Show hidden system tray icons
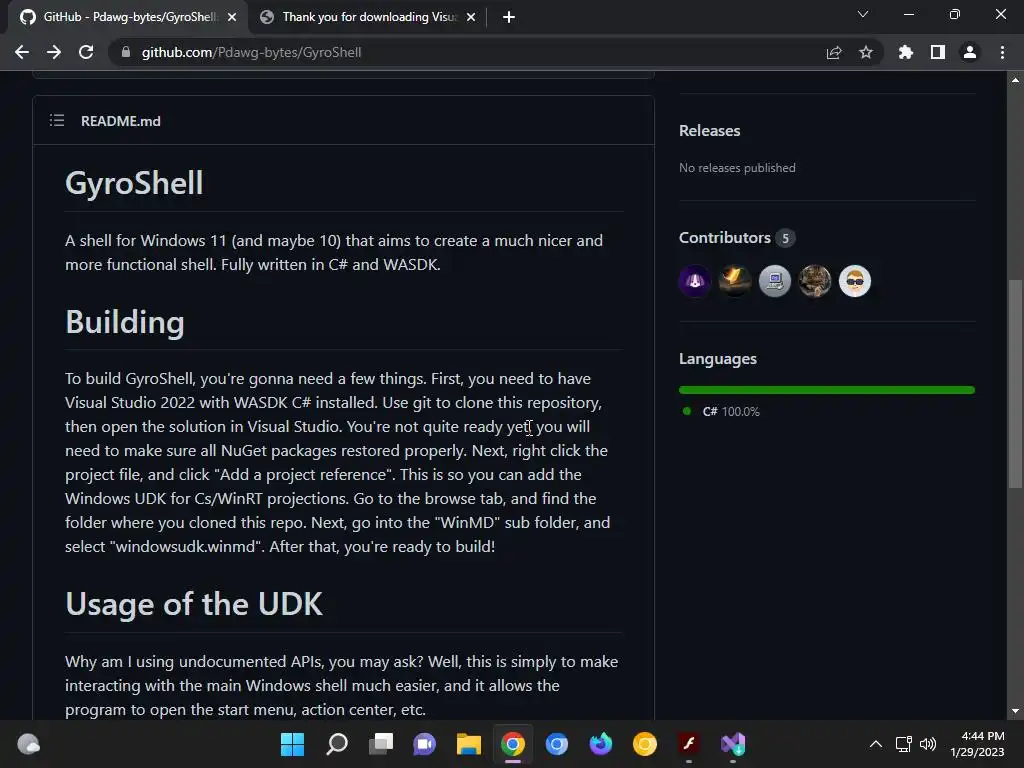 pyautogui.click(x=876, y=744)
